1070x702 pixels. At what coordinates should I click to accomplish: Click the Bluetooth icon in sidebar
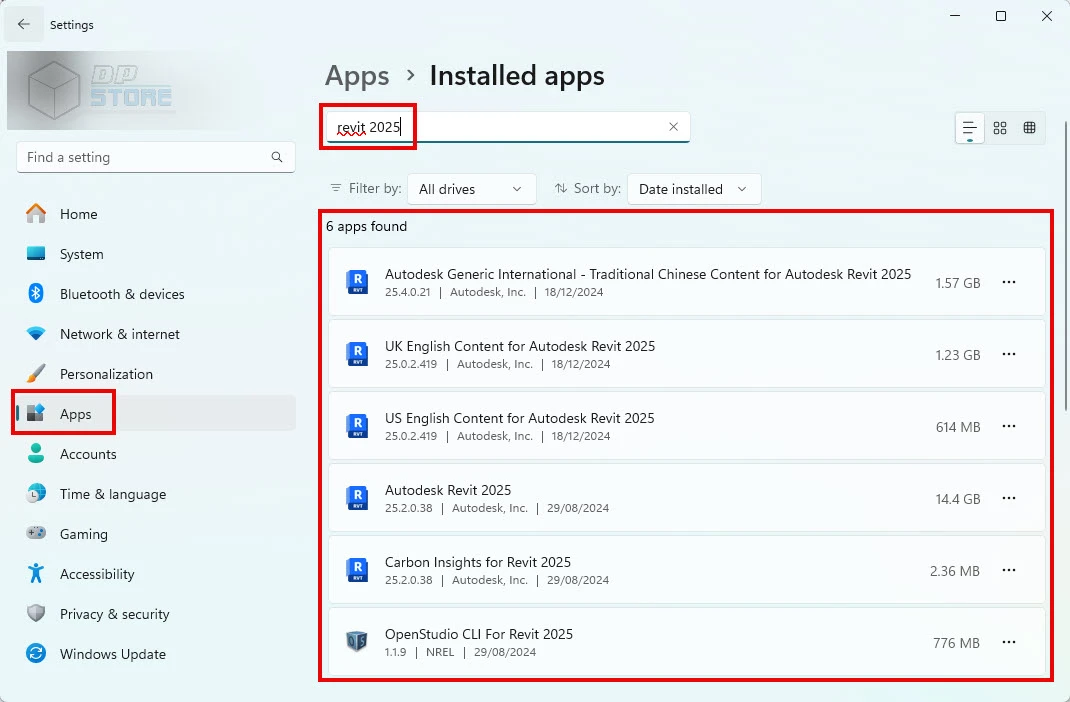[35, 293]
